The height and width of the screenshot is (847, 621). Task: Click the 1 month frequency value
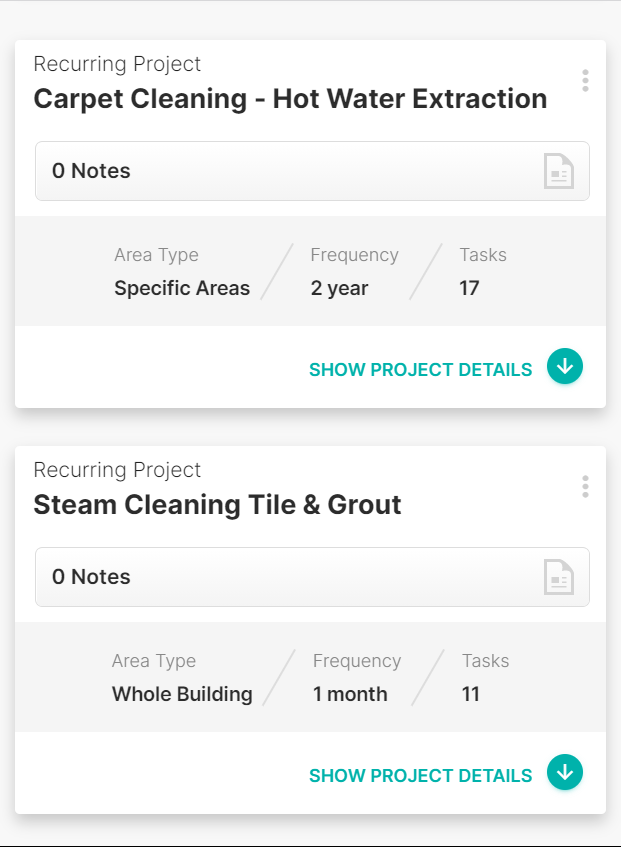point(350,694)
